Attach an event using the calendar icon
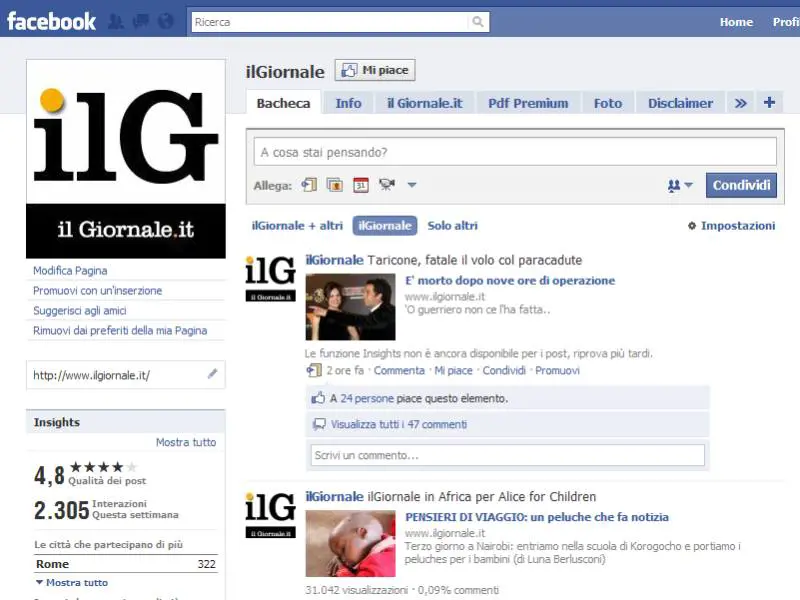The width and height of the screenshot is (800, 600). [361, 185]
